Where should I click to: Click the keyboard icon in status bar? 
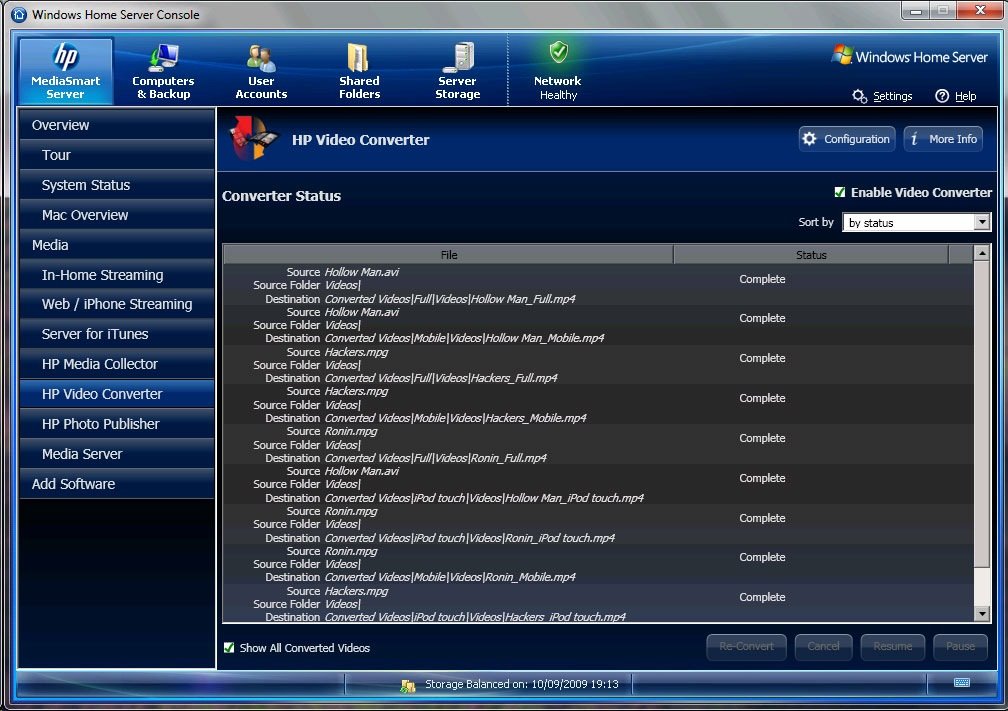pyautogui.click(x=962, y=683)
